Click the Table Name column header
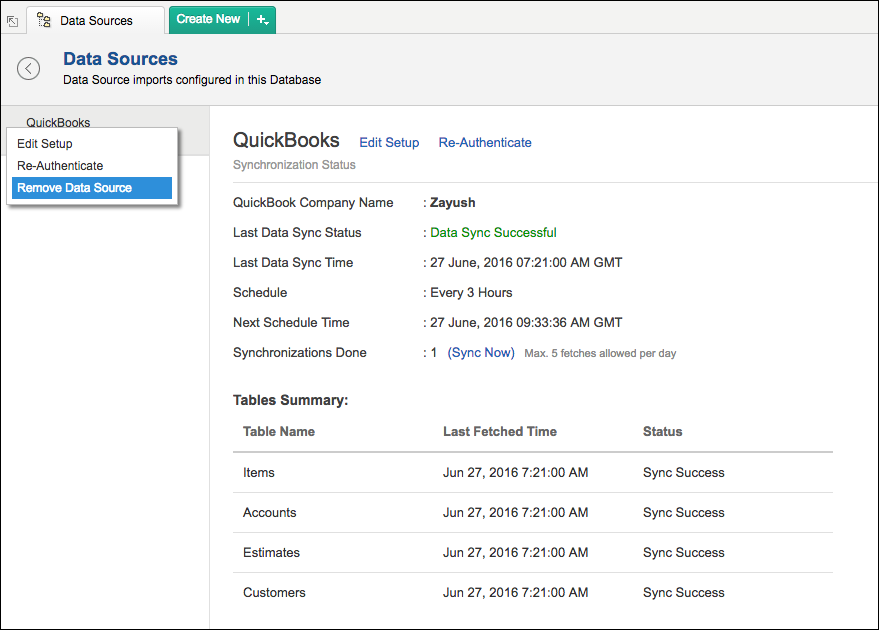Screen dimensions: 879x630 pos(279,432)
